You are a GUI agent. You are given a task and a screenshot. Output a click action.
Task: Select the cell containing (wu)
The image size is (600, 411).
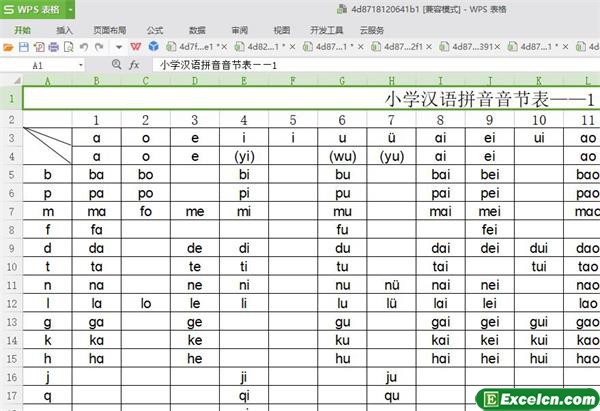(x=342, y=156)
